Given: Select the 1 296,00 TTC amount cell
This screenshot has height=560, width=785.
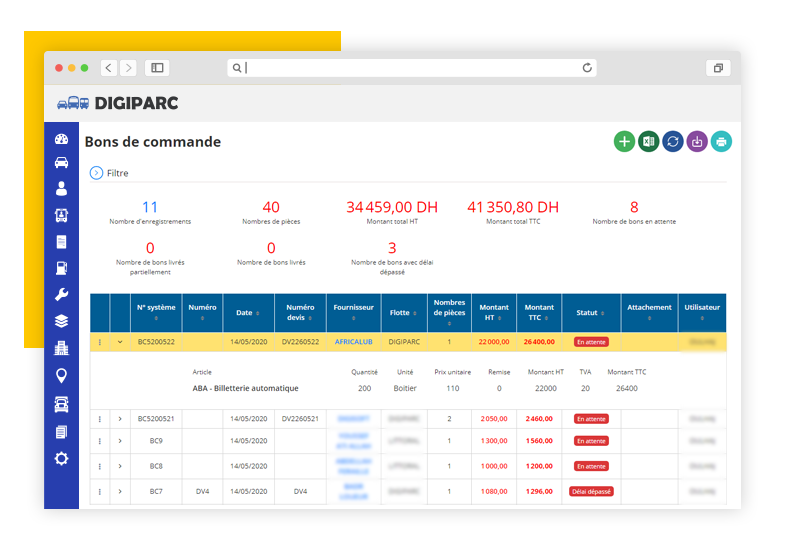Looking at the screenshot, I should tap(539, 491).
